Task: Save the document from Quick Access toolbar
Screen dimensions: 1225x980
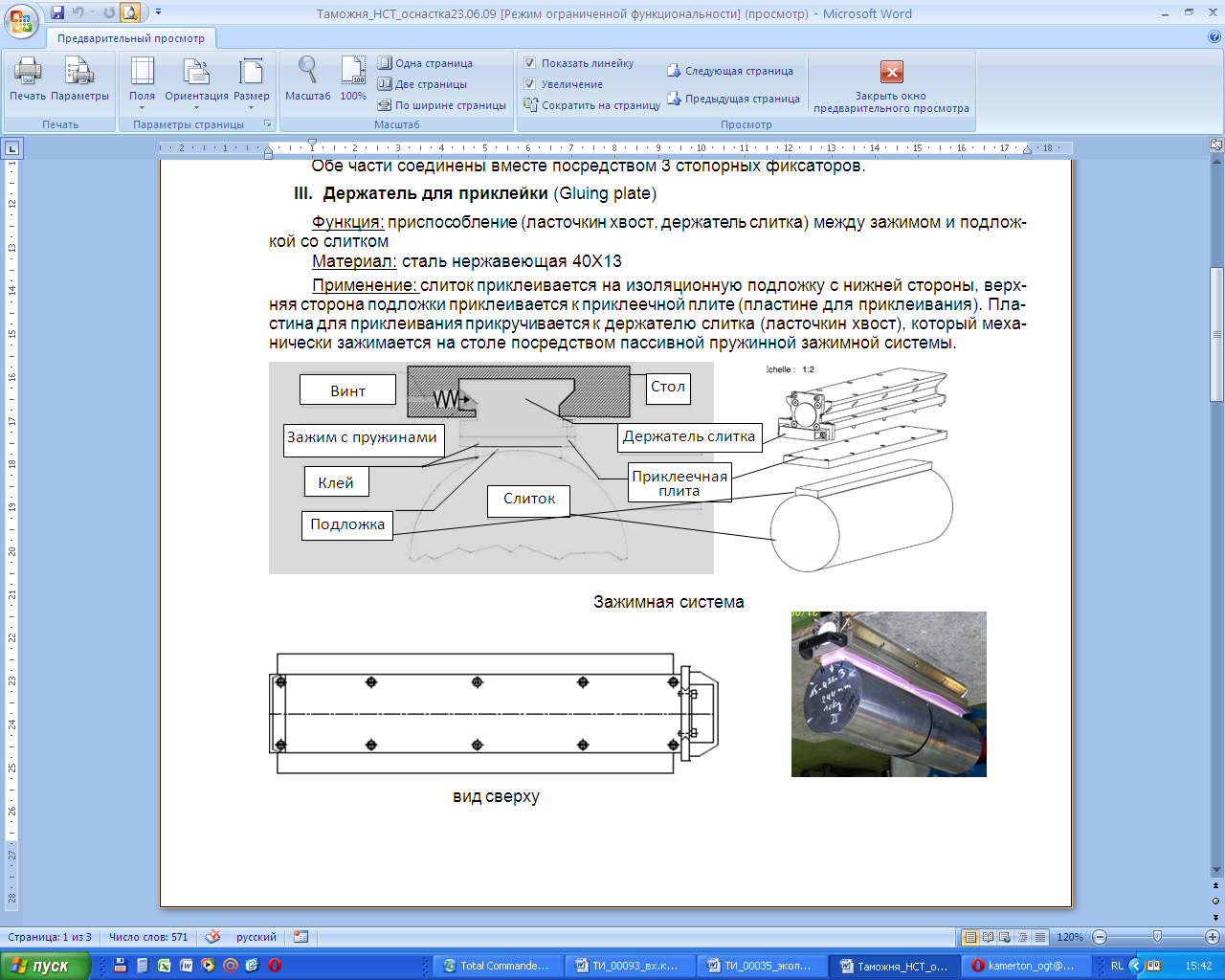Action: (x=57, y=13)
